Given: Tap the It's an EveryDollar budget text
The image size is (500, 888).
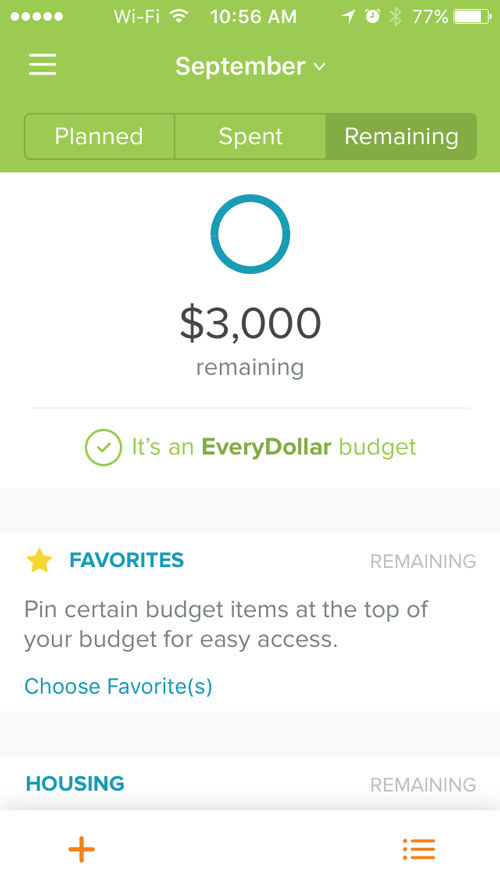Looking at the screenshot, I should (x=274, y=447).
